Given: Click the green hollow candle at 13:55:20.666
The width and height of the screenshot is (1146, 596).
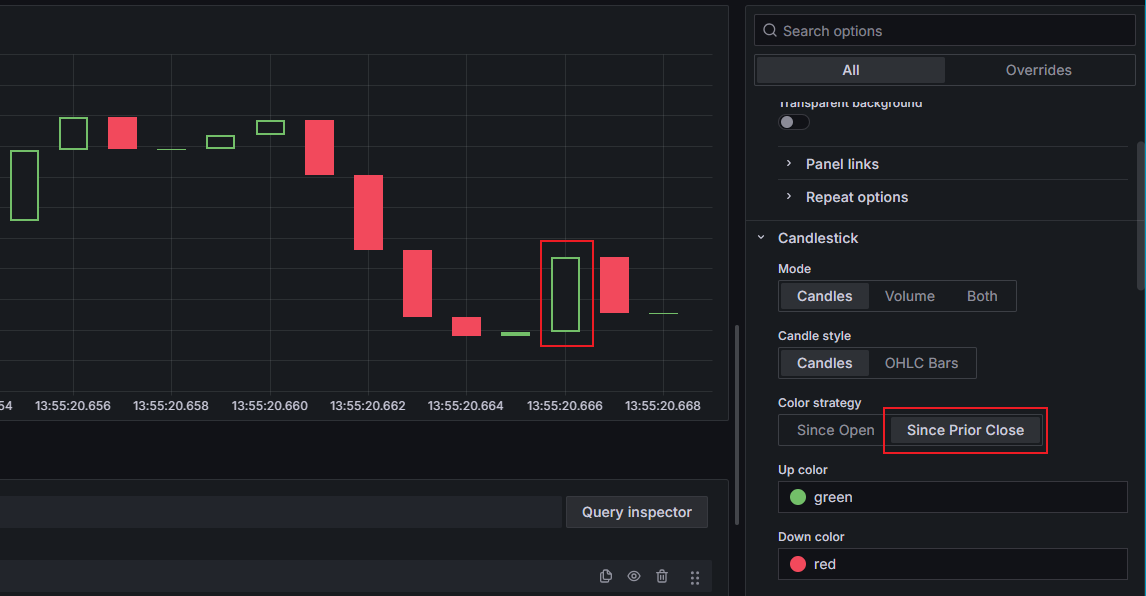Looking at the screenshot, I should pyautogui.click(x=566, y=294).
